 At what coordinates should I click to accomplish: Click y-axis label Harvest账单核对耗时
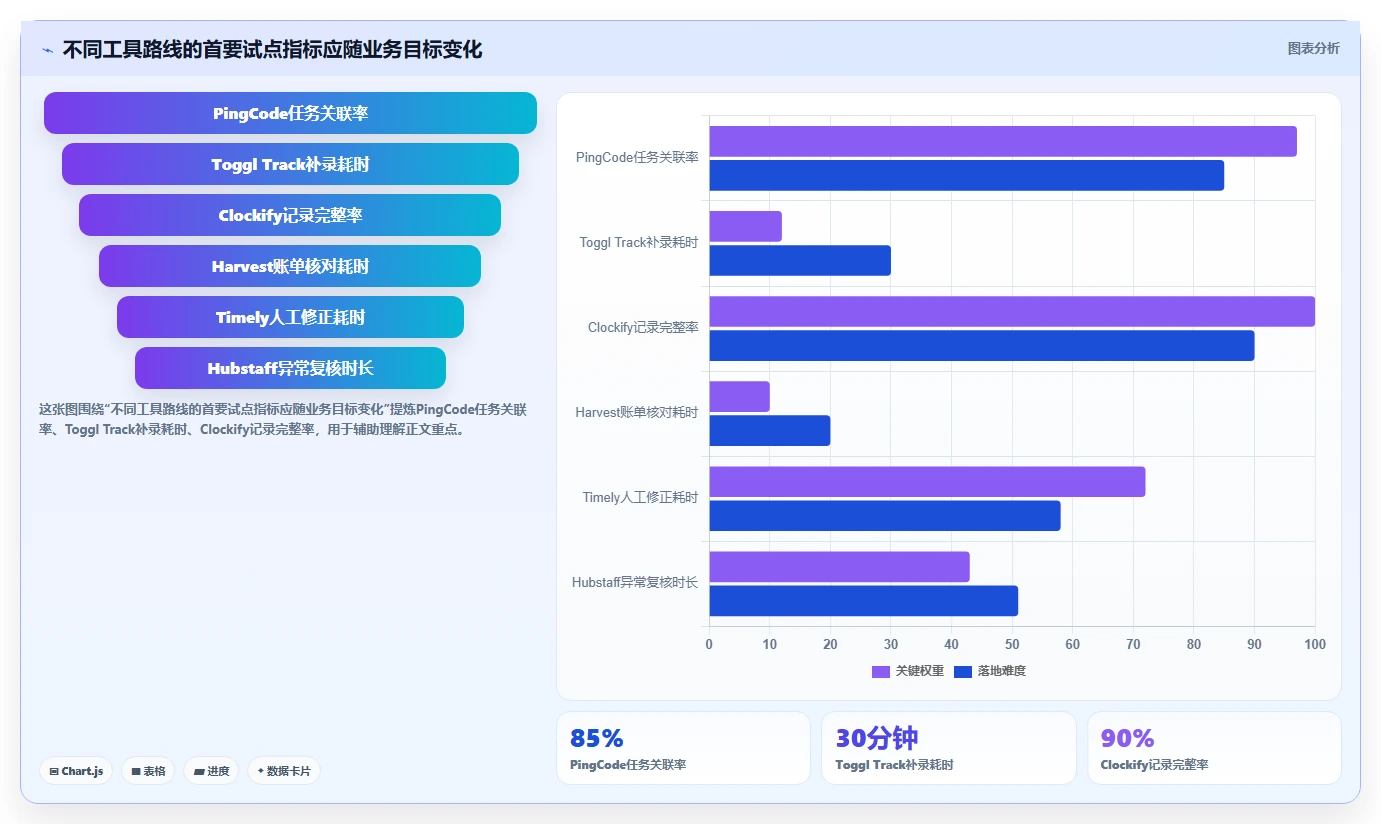pyautogui.click(x=637, y=413)
